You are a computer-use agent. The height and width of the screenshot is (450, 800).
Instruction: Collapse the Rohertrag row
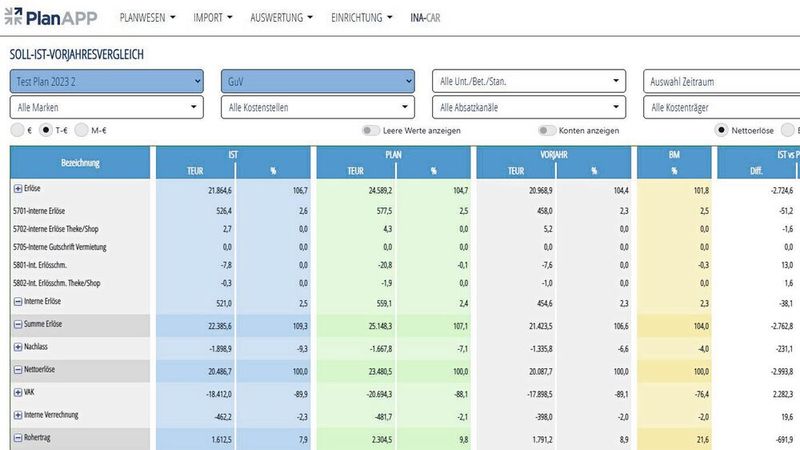point(18,438)
